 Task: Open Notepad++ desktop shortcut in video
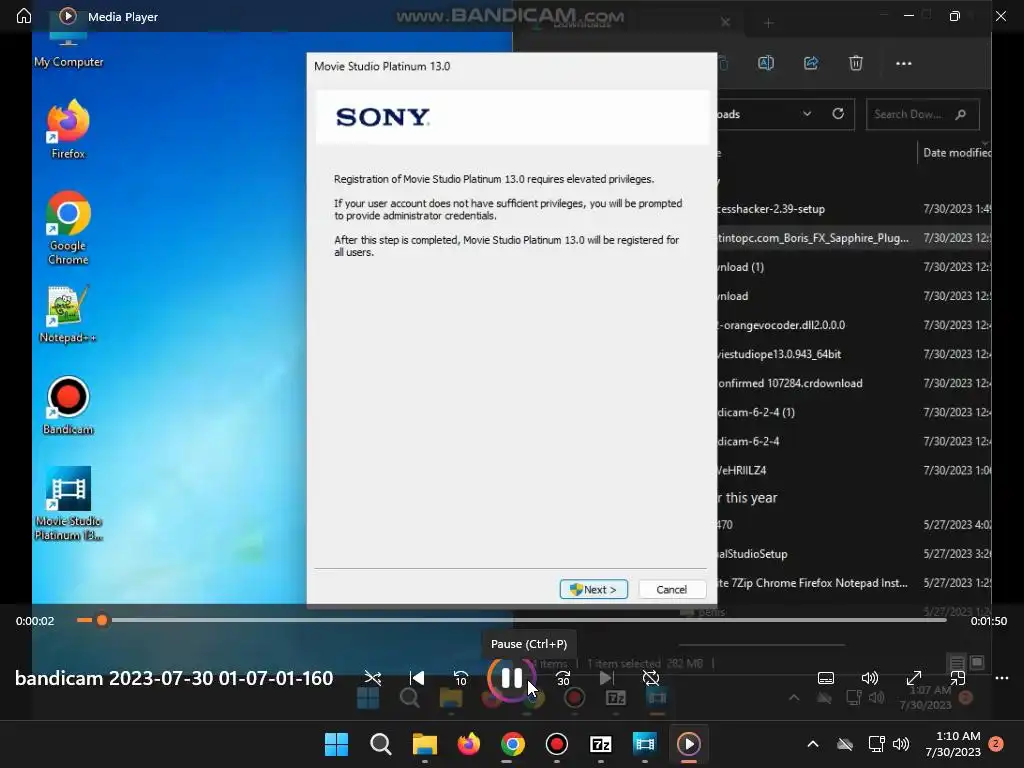point(68,315)
